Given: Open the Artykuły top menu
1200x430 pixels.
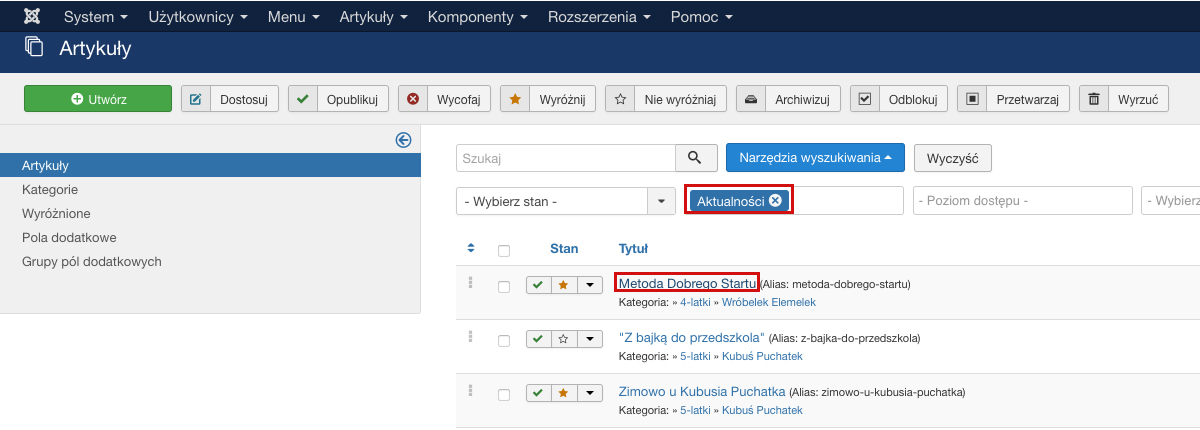Looking at the screenshot, I should pyautogui.click(x=373, y=17).
